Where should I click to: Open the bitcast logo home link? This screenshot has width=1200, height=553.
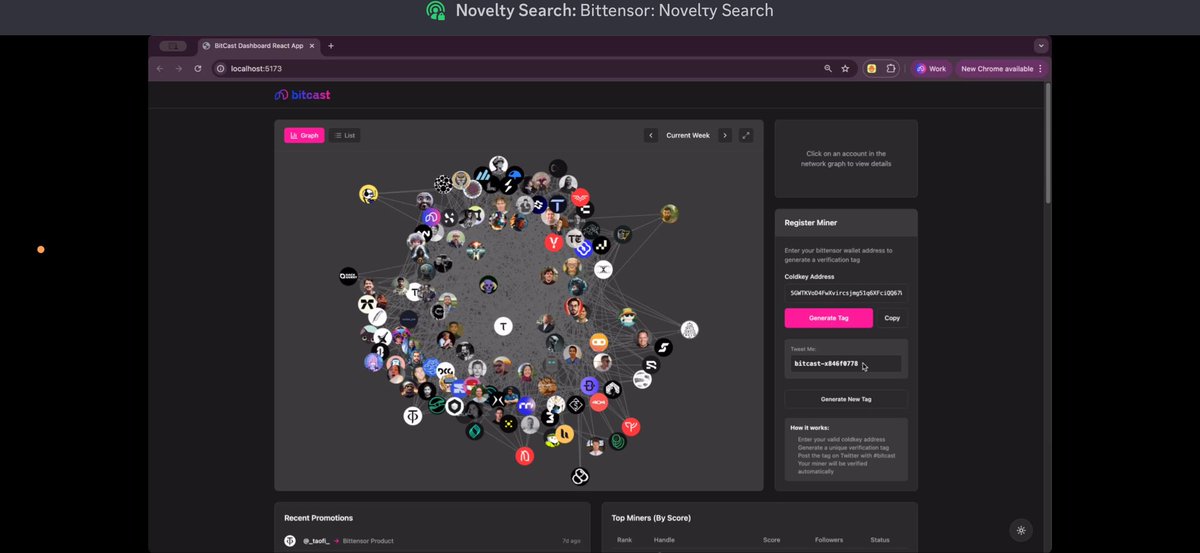[302, 95]
